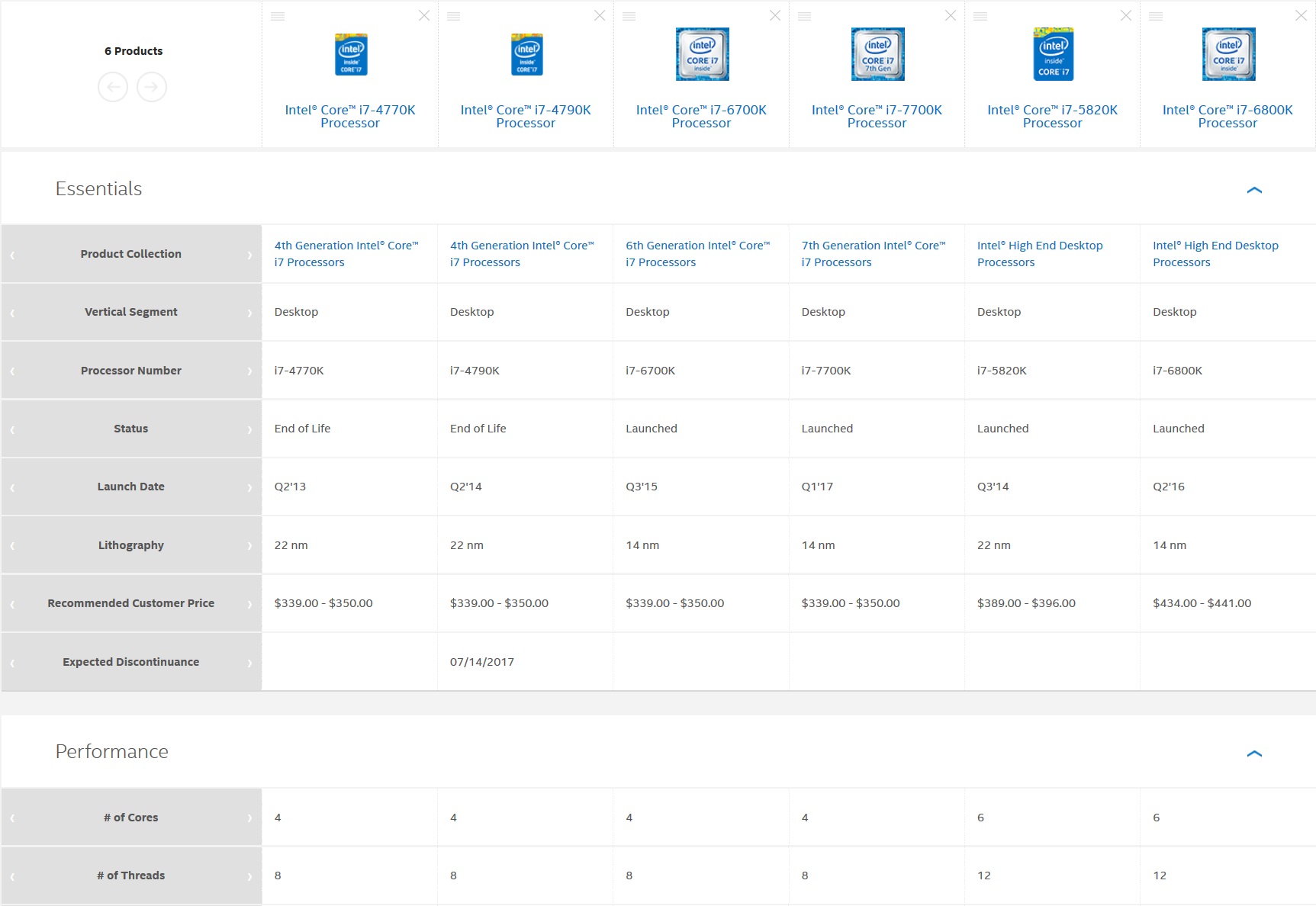Image resolution: width=1316 pixels, height=906 pixels.
Task: Click right chevron on # of Cores row
Action: coord(249,818)
